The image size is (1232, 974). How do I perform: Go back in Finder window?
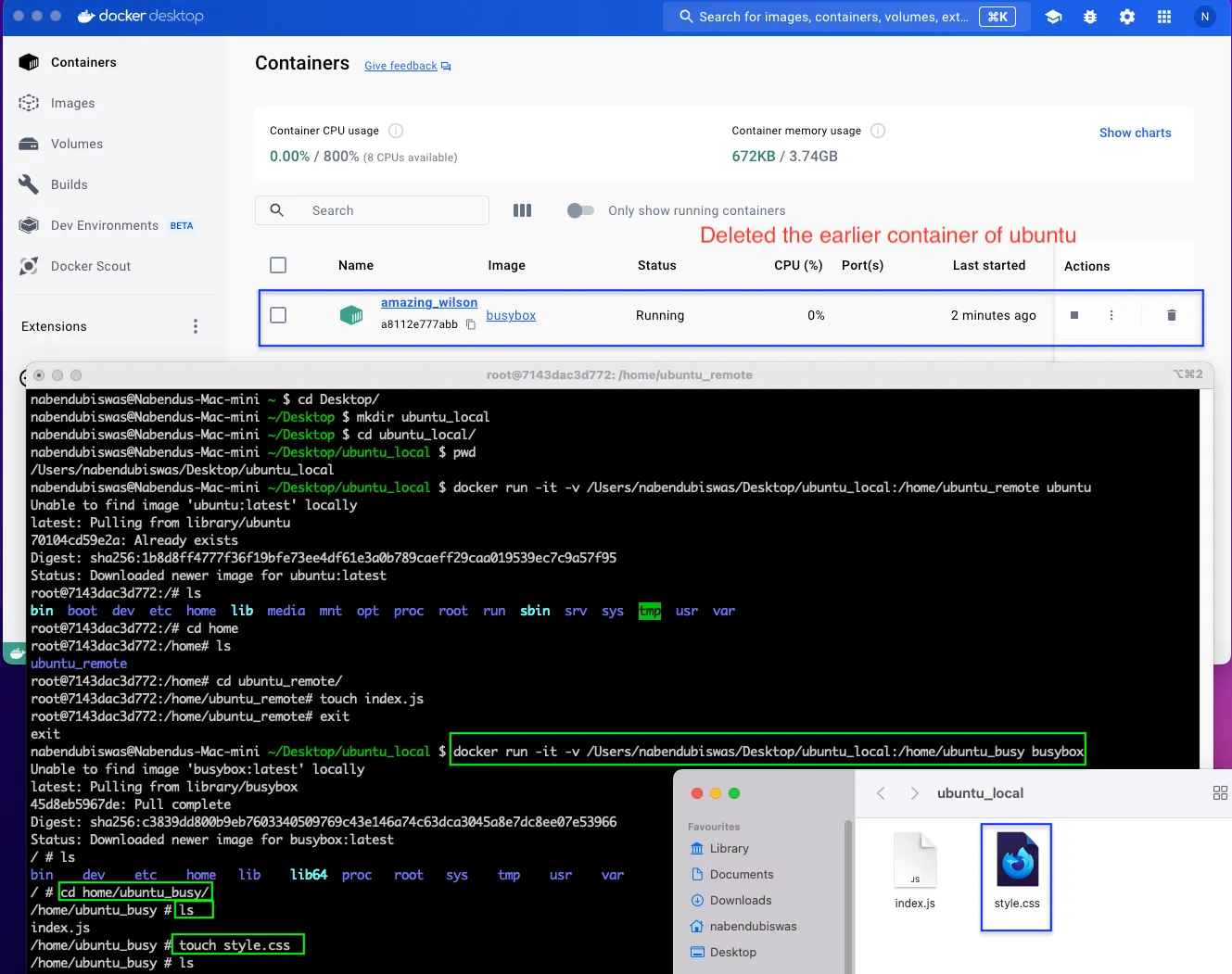881,793
